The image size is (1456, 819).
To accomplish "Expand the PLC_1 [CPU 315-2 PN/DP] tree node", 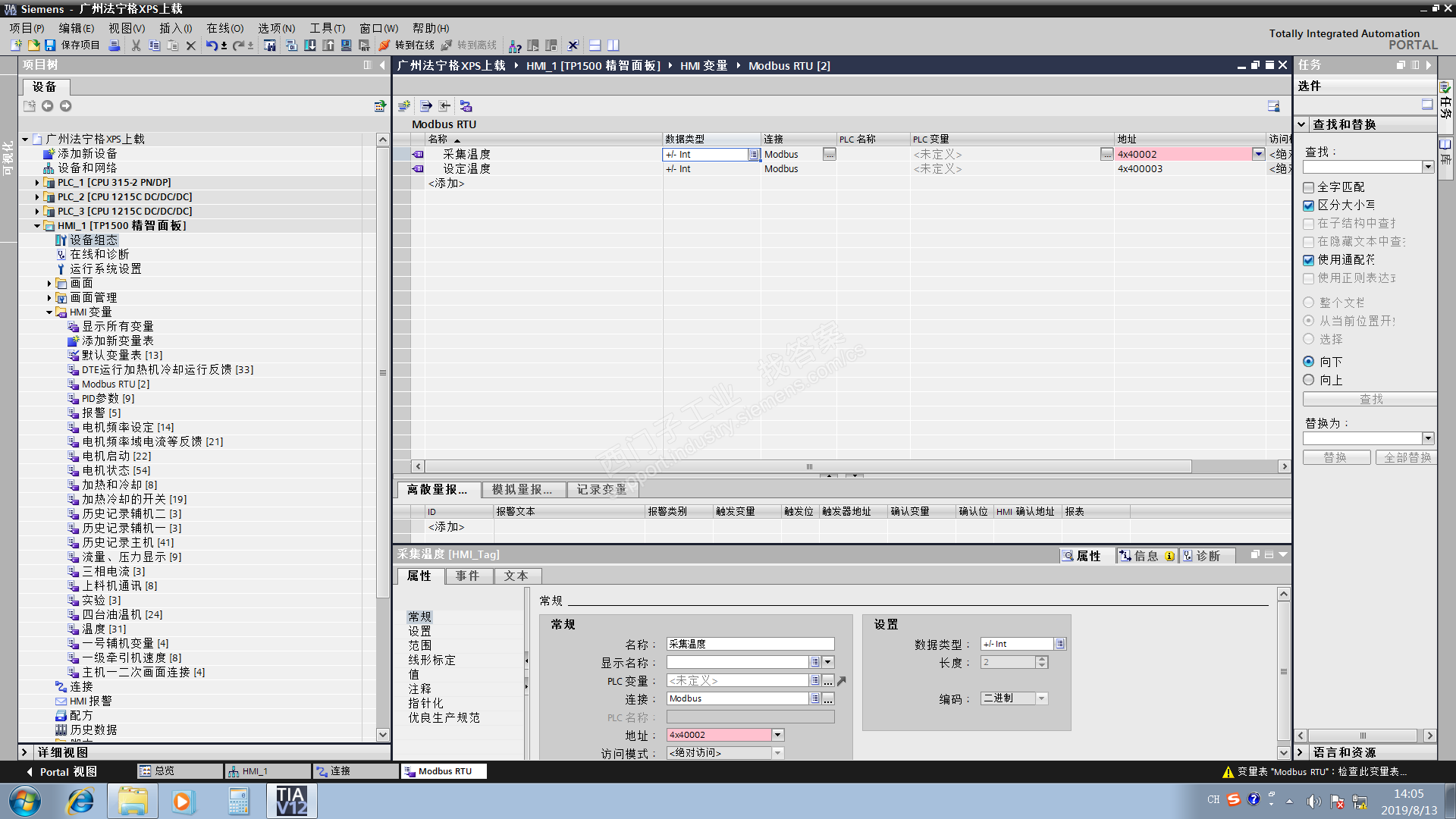I will coord(37,183).
